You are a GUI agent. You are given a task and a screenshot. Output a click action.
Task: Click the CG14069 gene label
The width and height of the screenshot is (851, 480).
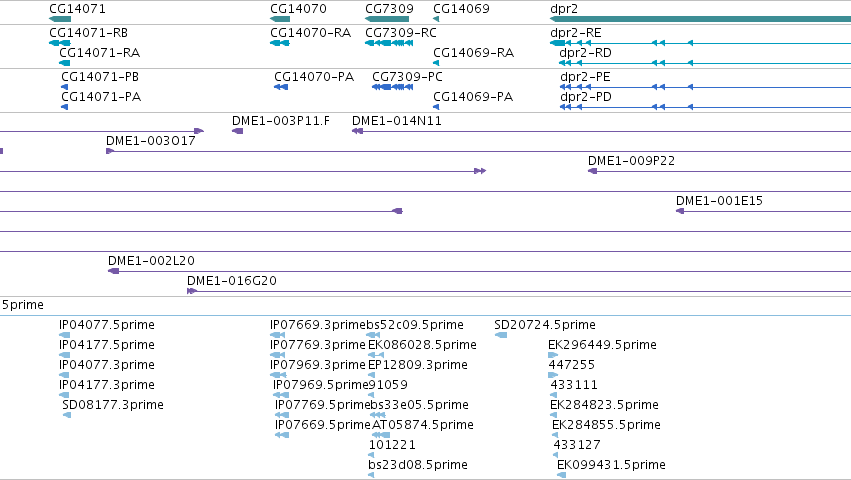pyautogui.click(x=461, y=9)
